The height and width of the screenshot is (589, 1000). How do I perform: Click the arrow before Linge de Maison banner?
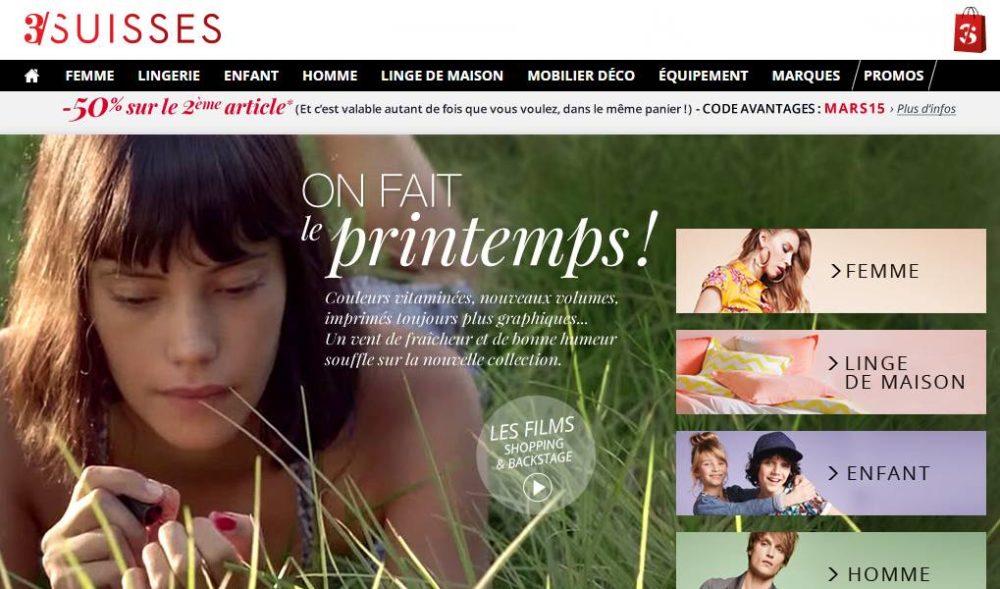coord(833,363)
